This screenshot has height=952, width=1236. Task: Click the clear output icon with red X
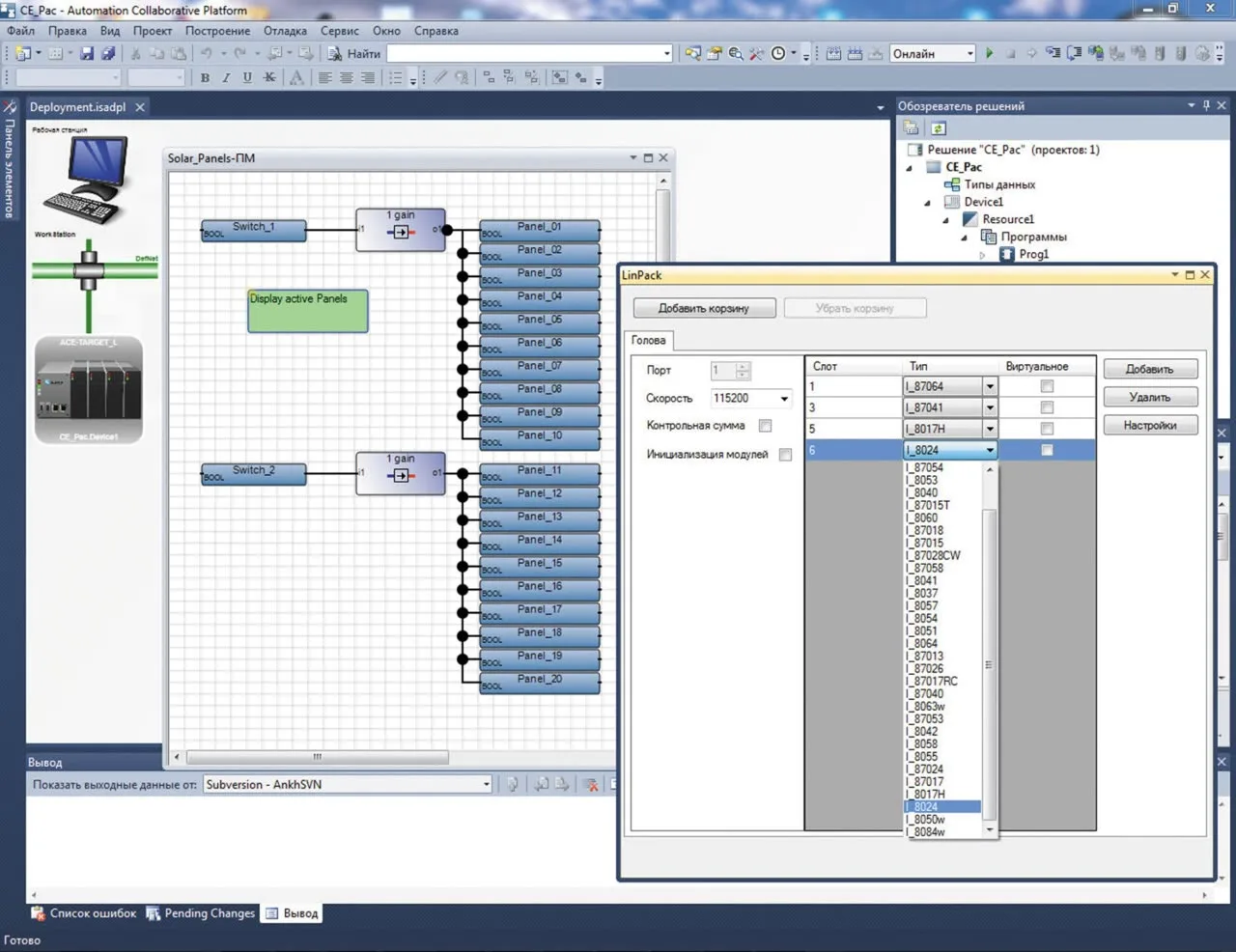[x=591, y=785]
